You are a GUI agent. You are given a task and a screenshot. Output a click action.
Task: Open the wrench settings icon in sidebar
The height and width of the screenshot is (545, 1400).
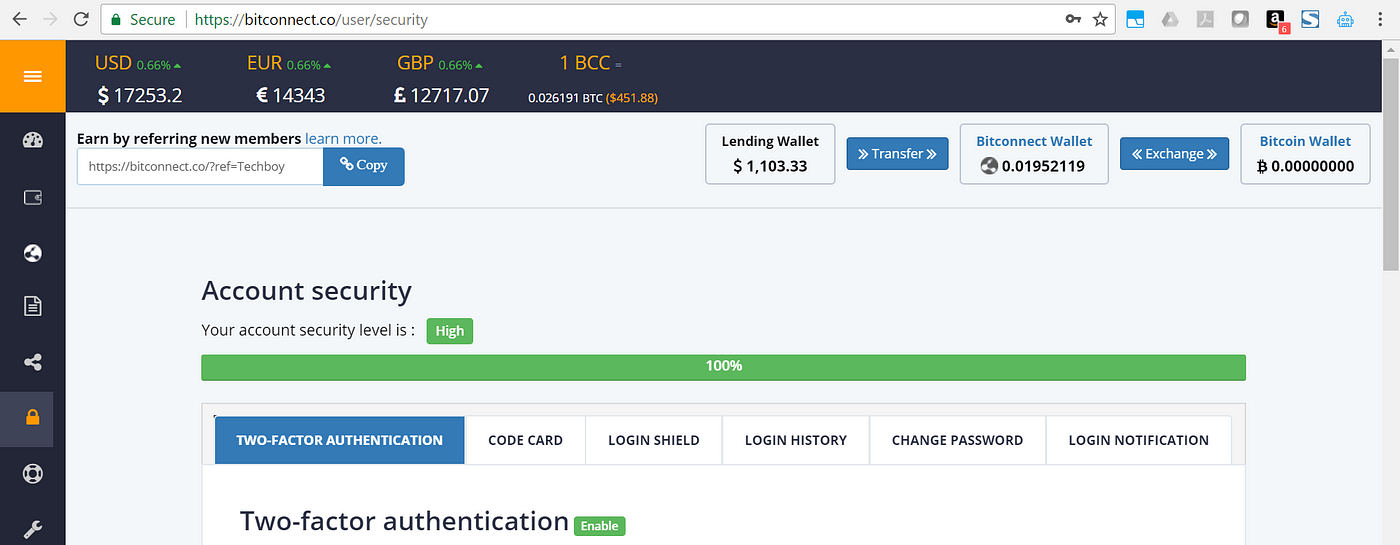click(x=32, y=529)
